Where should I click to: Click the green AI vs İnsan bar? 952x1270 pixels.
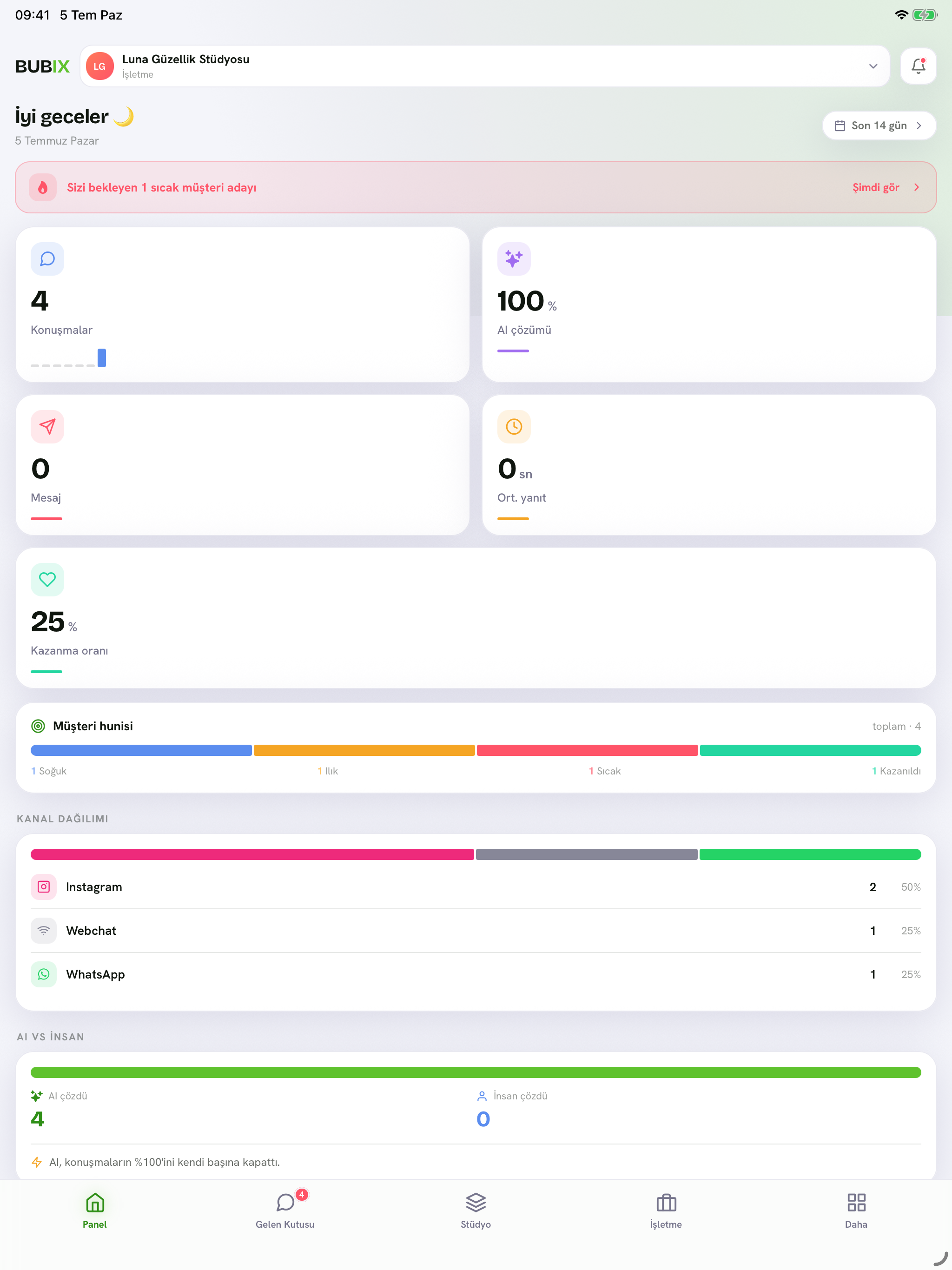pyautogui.click(x=476, y=1072)
